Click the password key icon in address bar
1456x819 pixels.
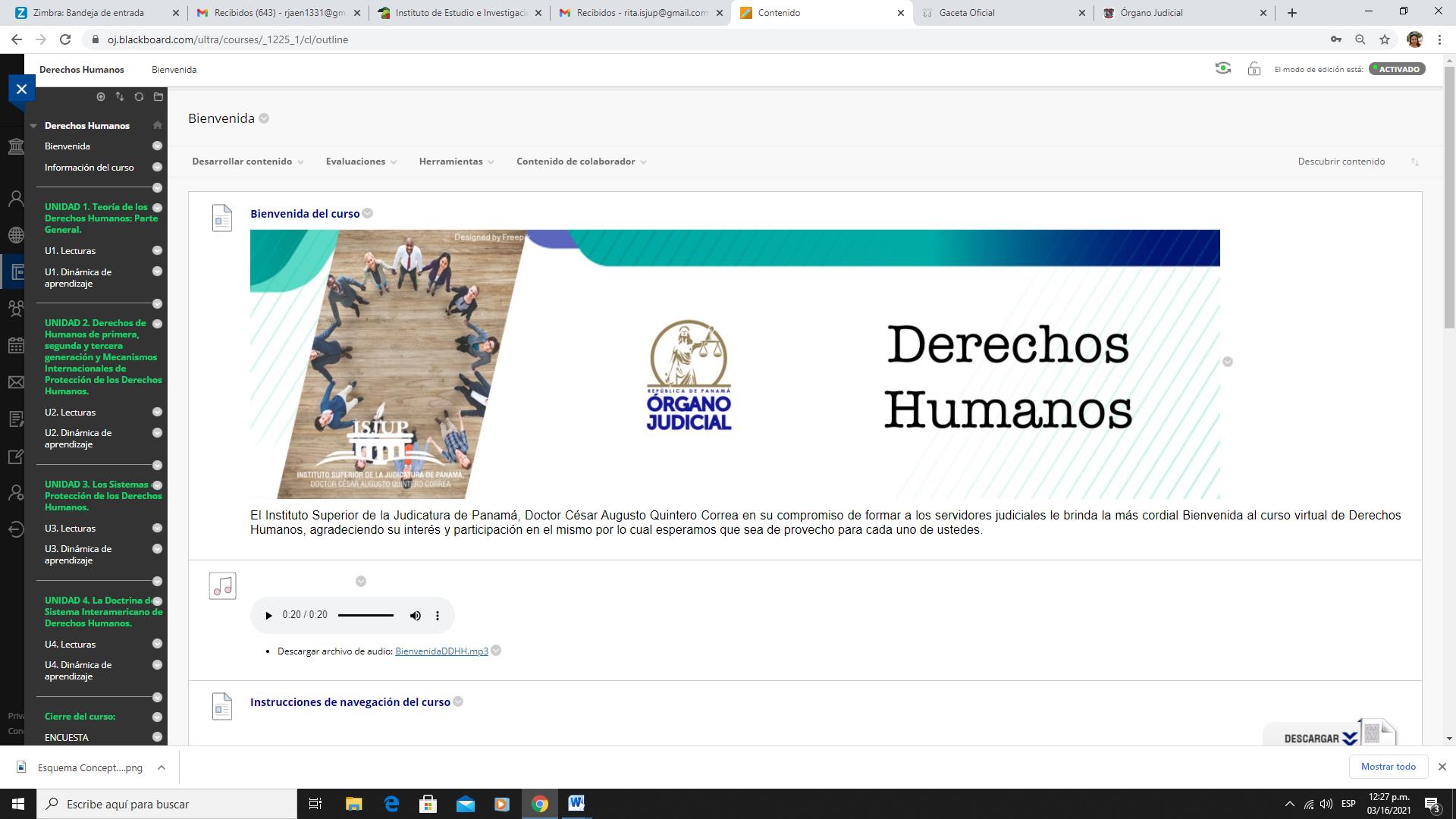[1335, 39]
